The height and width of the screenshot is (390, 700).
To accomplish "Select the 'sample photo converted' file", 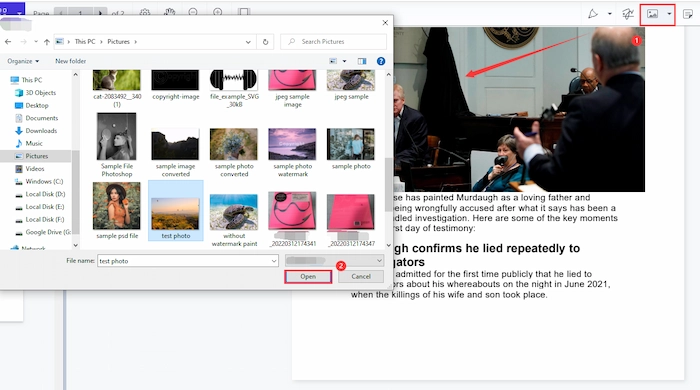I will pos(234,153).
